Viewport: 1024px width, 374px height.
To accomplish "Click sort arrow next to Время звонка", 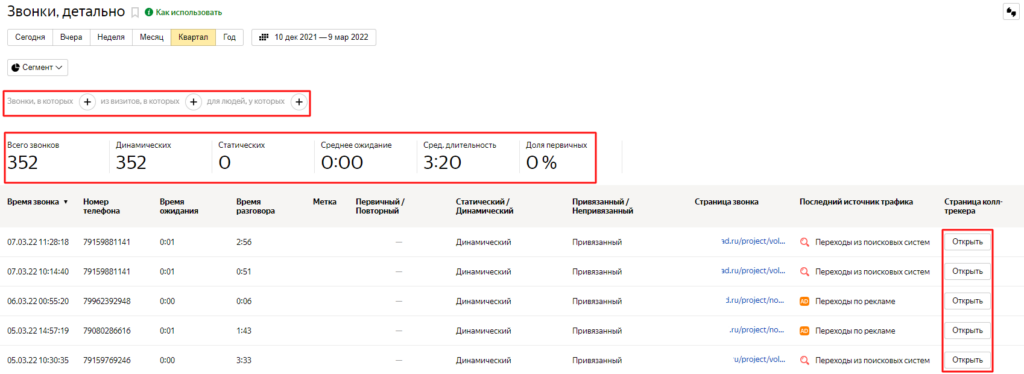I will tap(65, 202).
